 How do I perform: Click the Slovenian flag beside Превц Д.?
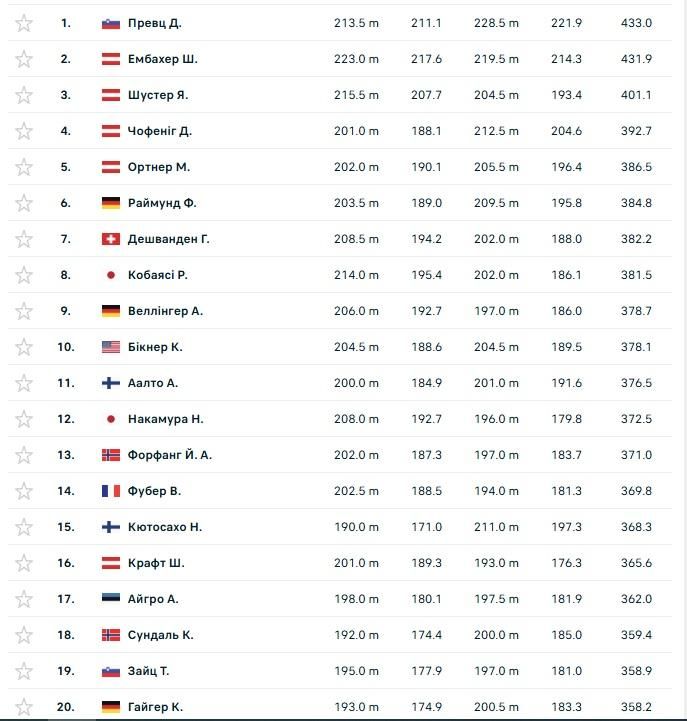click(x=111, y=23)
